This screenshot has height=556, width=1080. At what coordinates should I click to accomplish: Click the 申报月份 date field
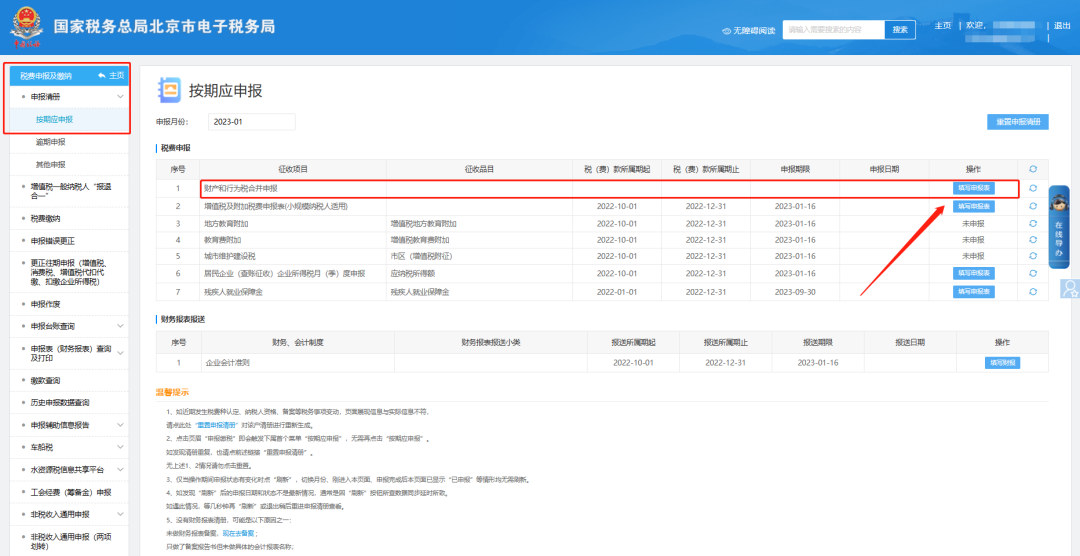coord(252,122)
